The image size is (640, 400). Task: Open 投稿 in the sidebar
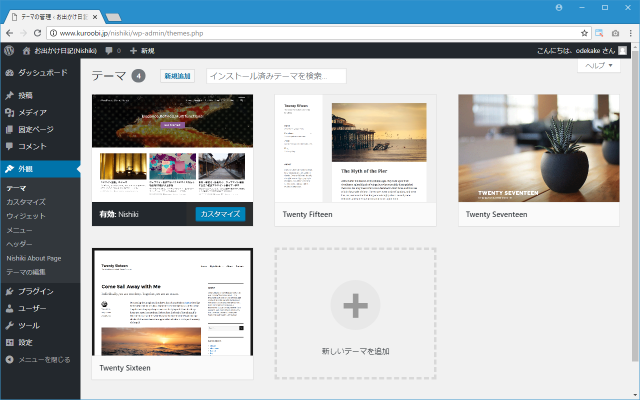[x=40, y=95]
